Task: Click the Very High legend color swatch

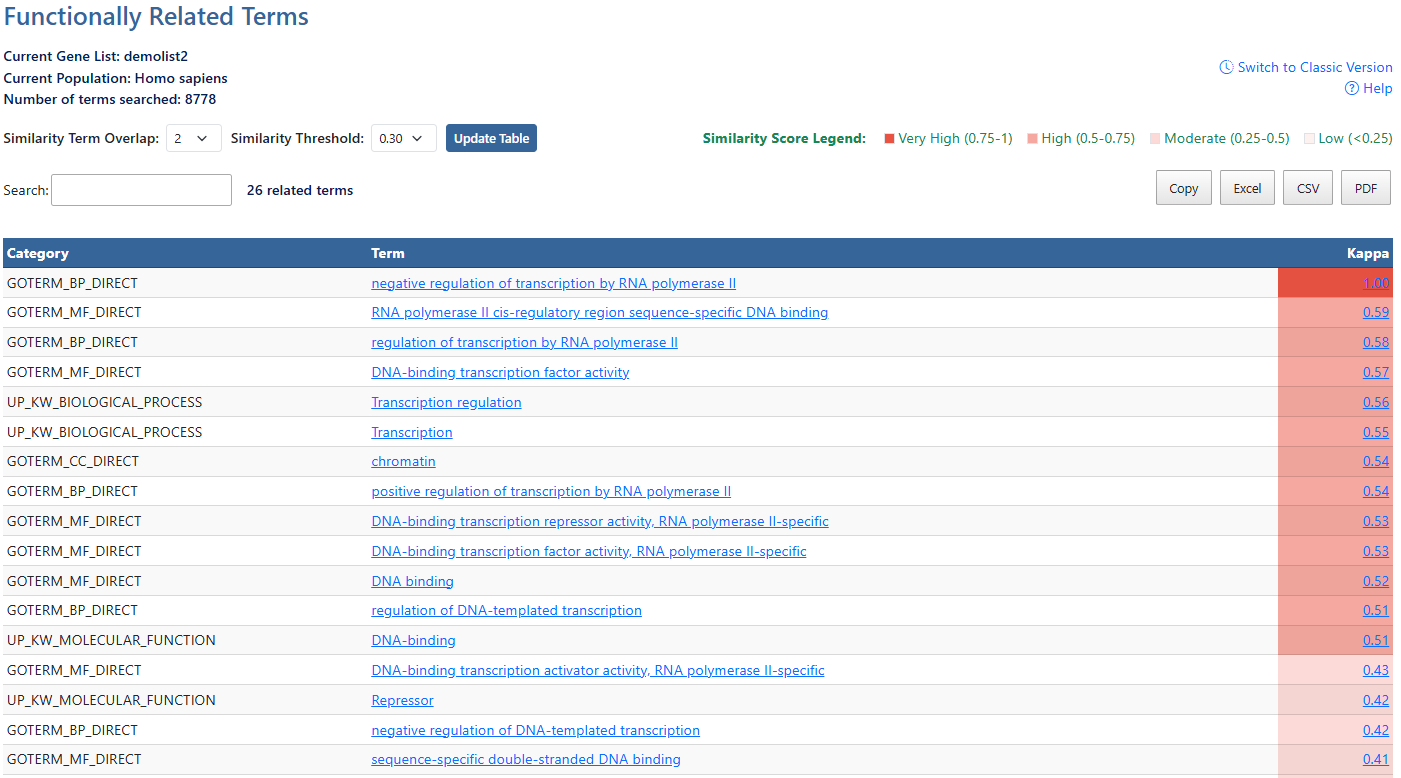Action: pyautogui.click(x=887, y=138)
